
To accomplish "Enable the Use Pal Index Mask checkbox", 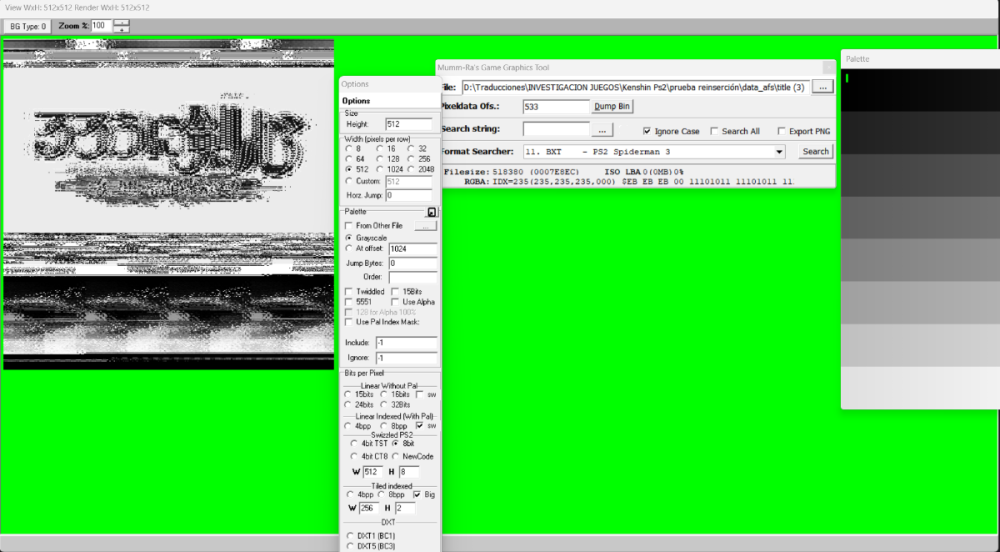I will tap(349, 322).
